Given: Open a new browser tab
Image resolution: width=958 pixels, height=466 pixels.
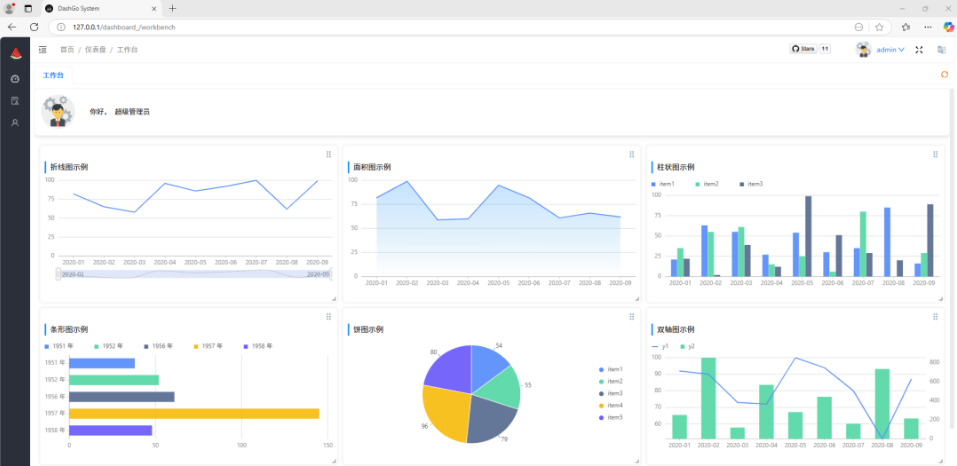Looking at the screenshot, I should 172,9.
